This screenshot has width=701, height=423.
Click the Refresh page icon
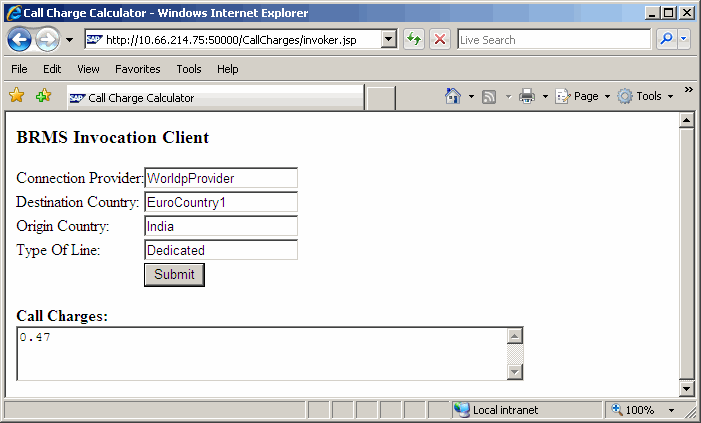[414, 40]
